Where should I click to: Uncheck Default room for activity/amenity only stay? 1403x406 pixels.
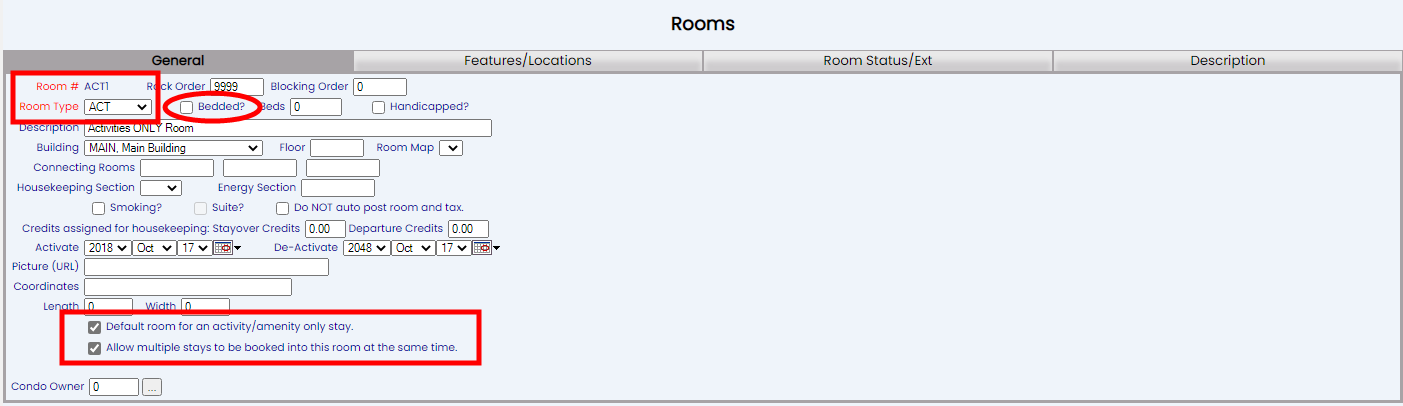click(x=94, y=327)
